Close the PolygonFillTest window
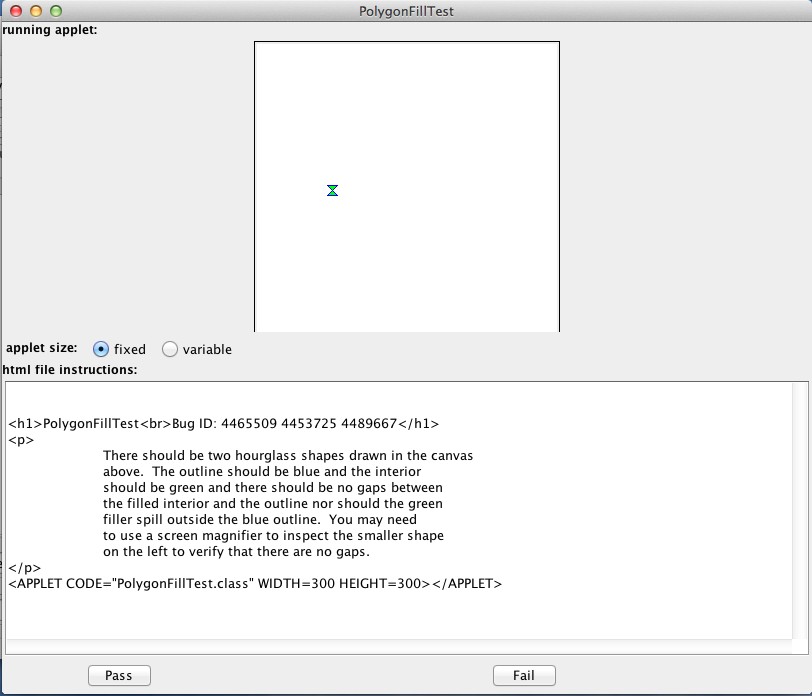Viewport: 812px width, 696px height. coord(16,11)
